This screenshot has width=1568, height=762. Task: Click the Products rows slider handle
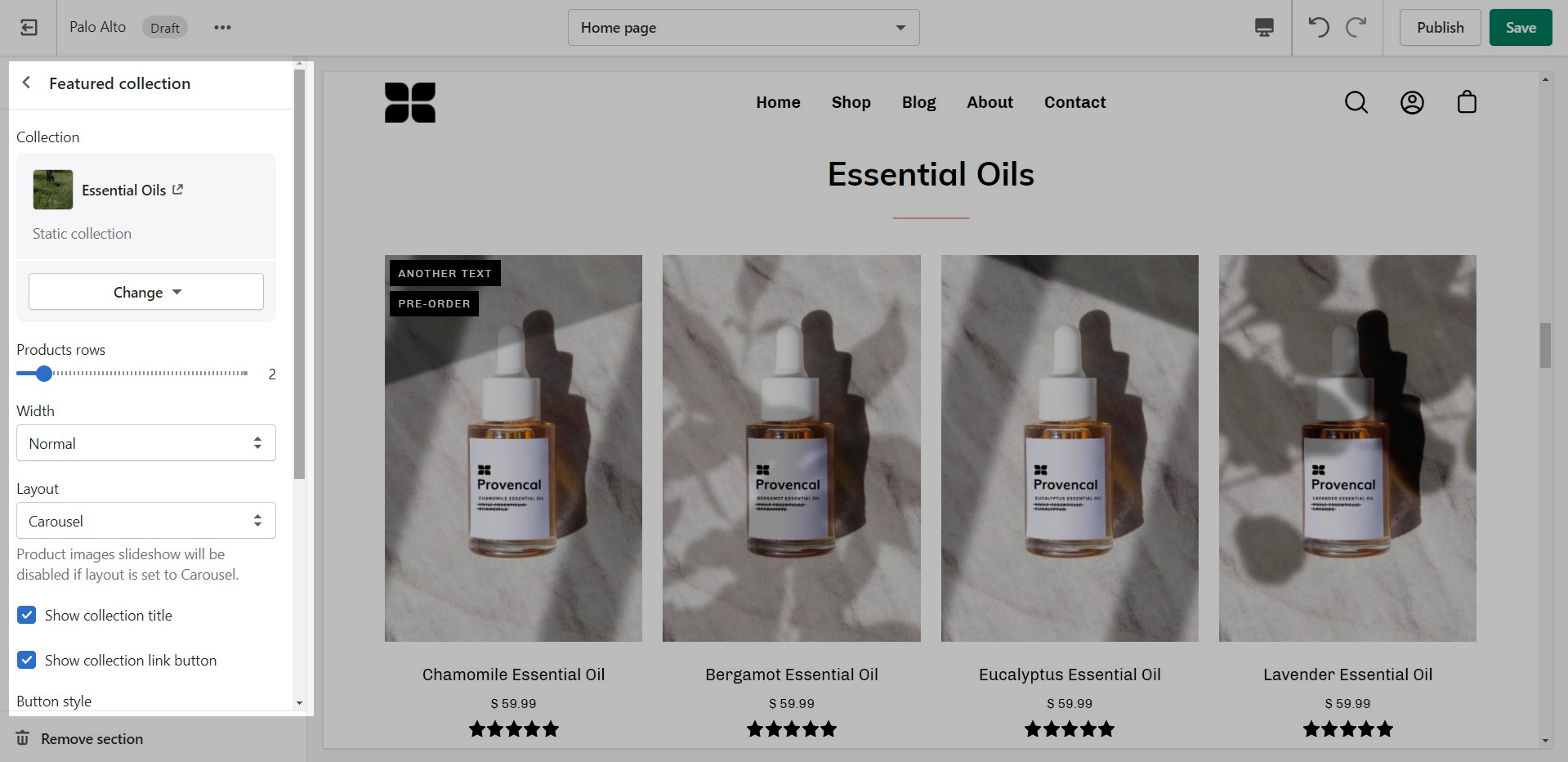pos(44,374)
